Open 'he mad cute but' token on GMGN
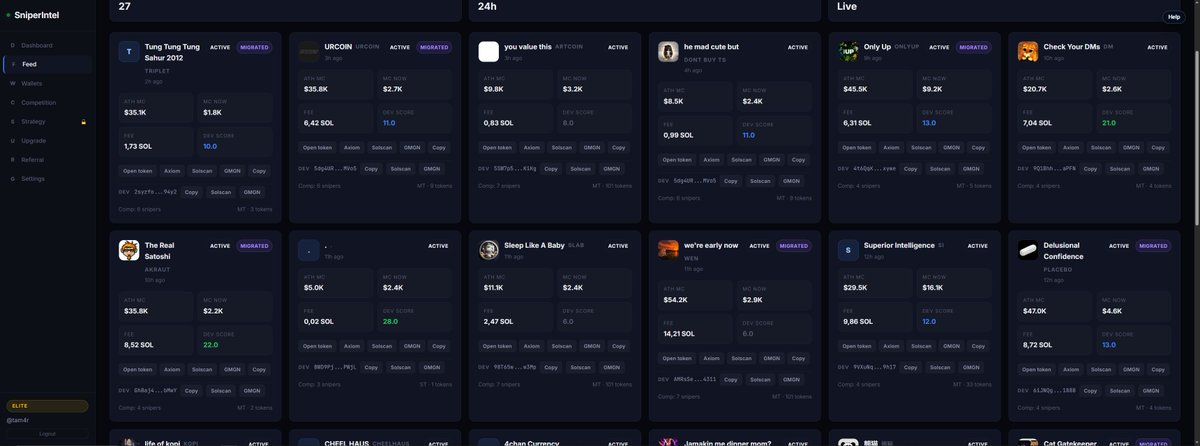 (772, 159)
